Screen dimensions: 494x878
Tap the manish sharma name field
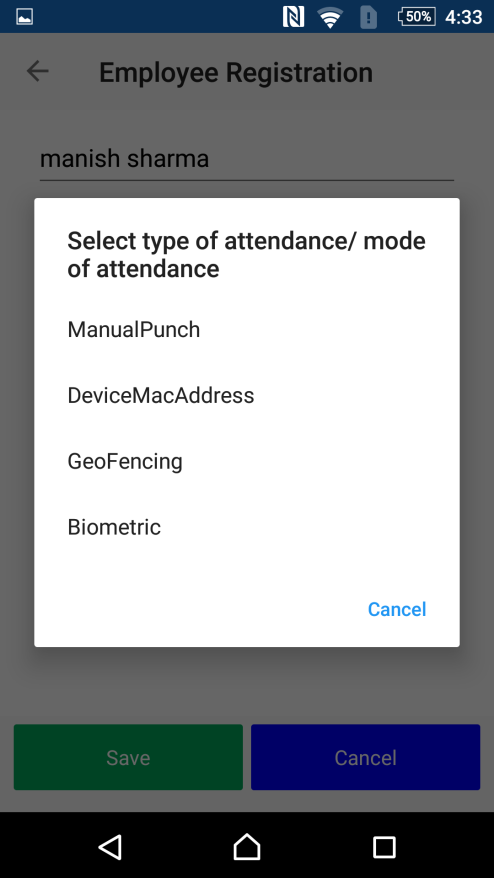[246, 159]
